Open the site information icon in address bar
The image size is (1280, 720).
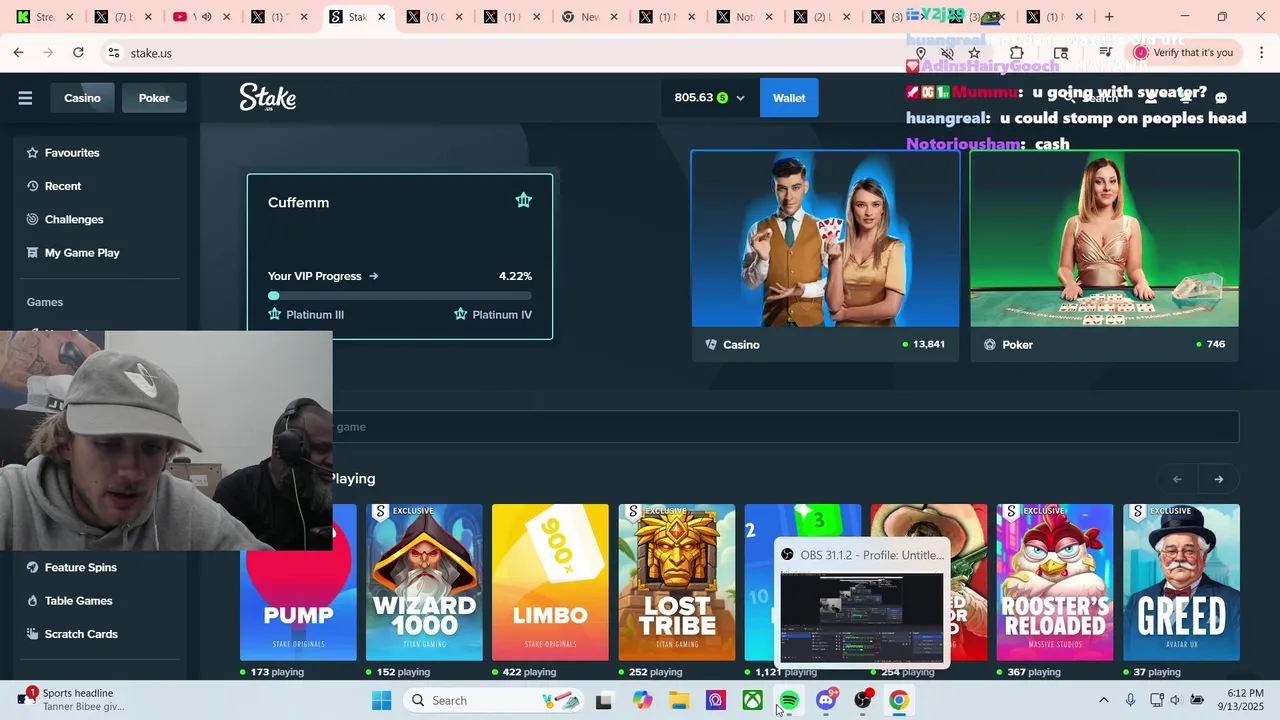tap(113, 53)
